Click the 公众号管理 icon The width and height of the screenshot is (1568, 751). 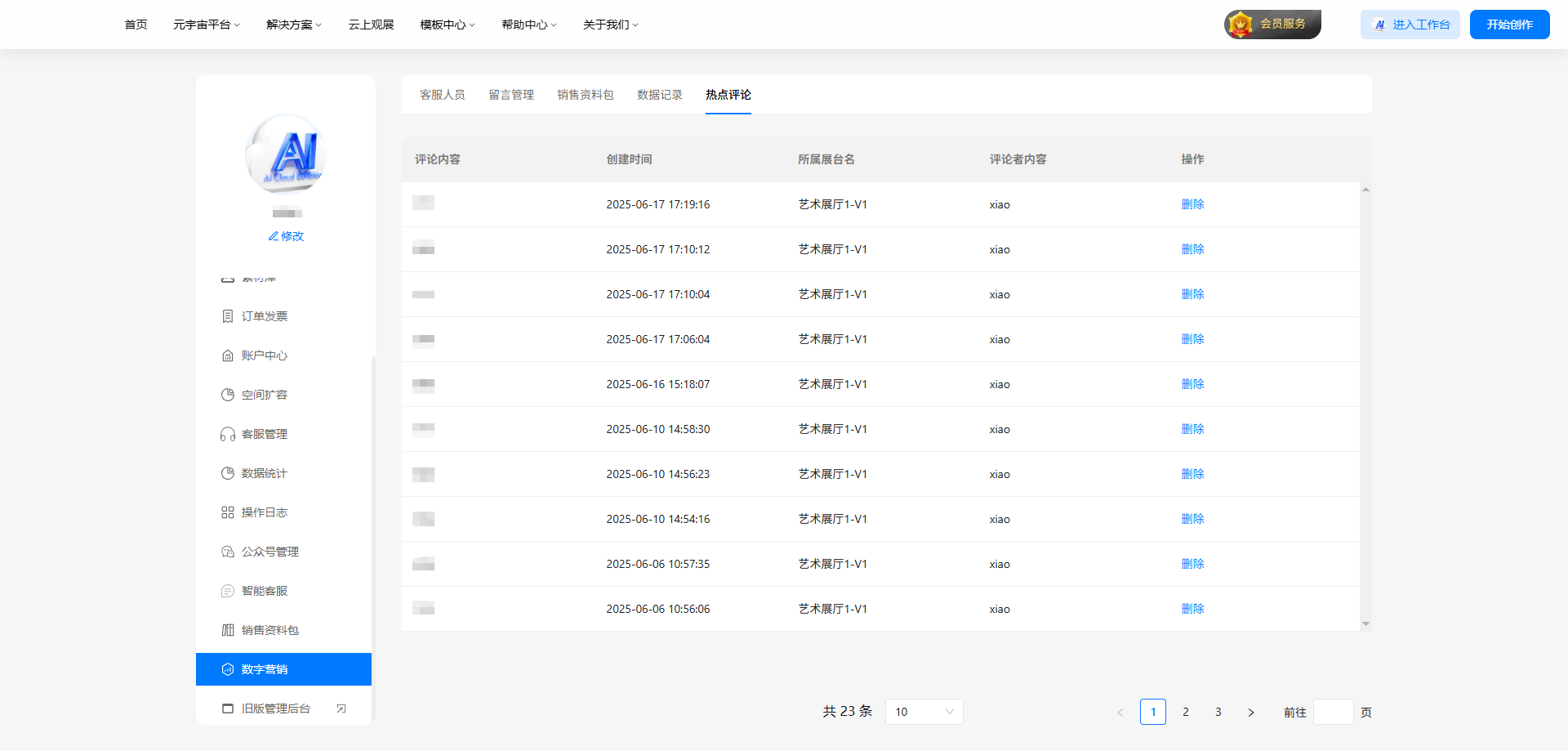[228, 552]
